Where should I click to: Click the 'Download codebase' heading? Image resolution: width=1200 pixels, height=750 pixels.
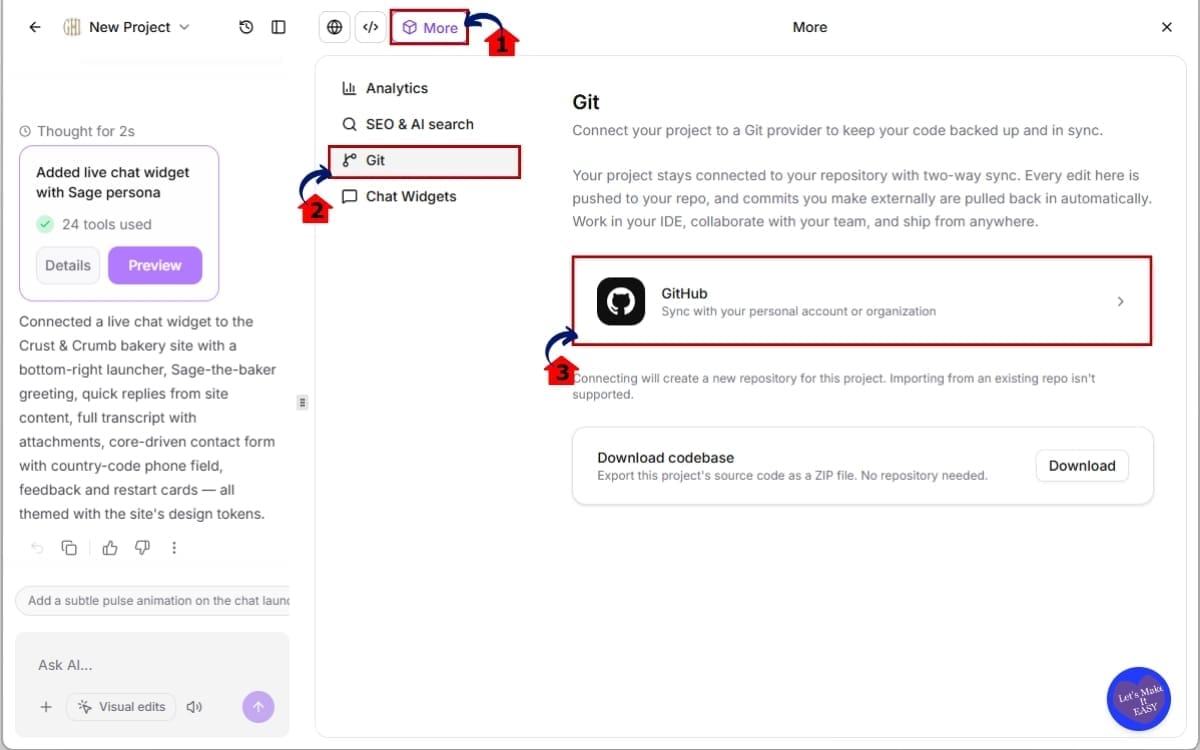tap(666, 457)
